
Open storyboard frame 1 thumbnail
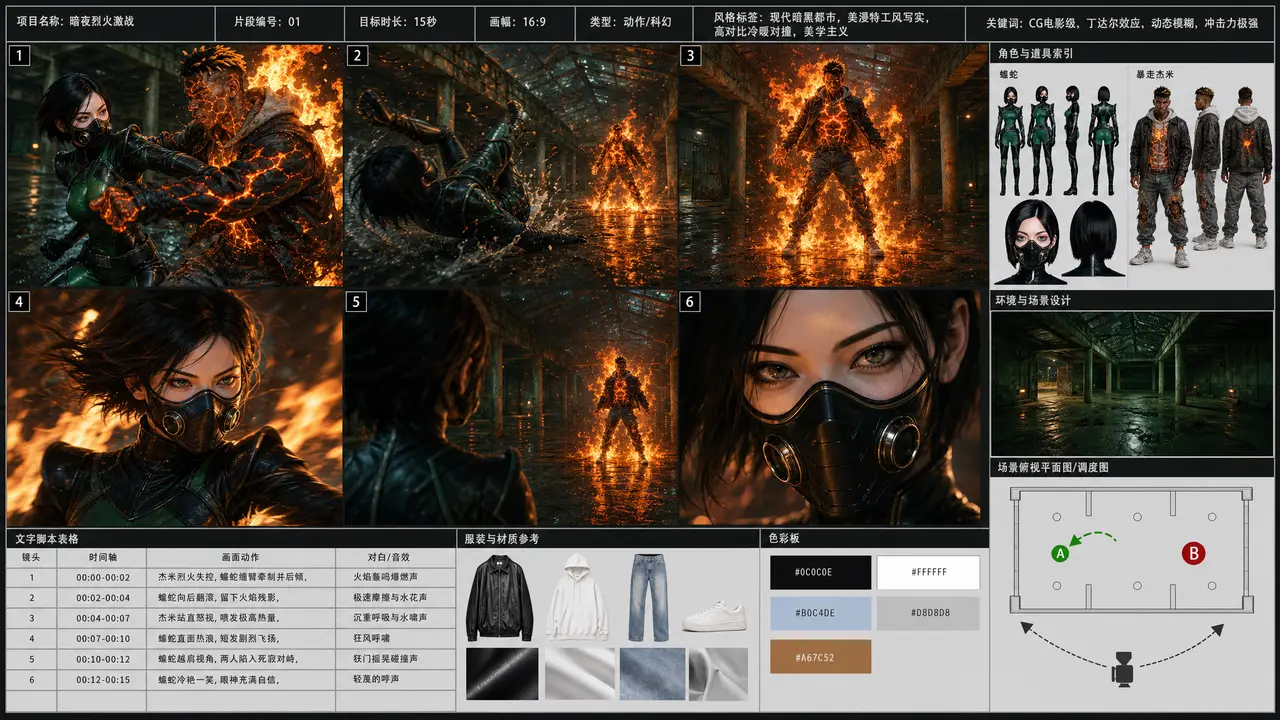[175, 165]
